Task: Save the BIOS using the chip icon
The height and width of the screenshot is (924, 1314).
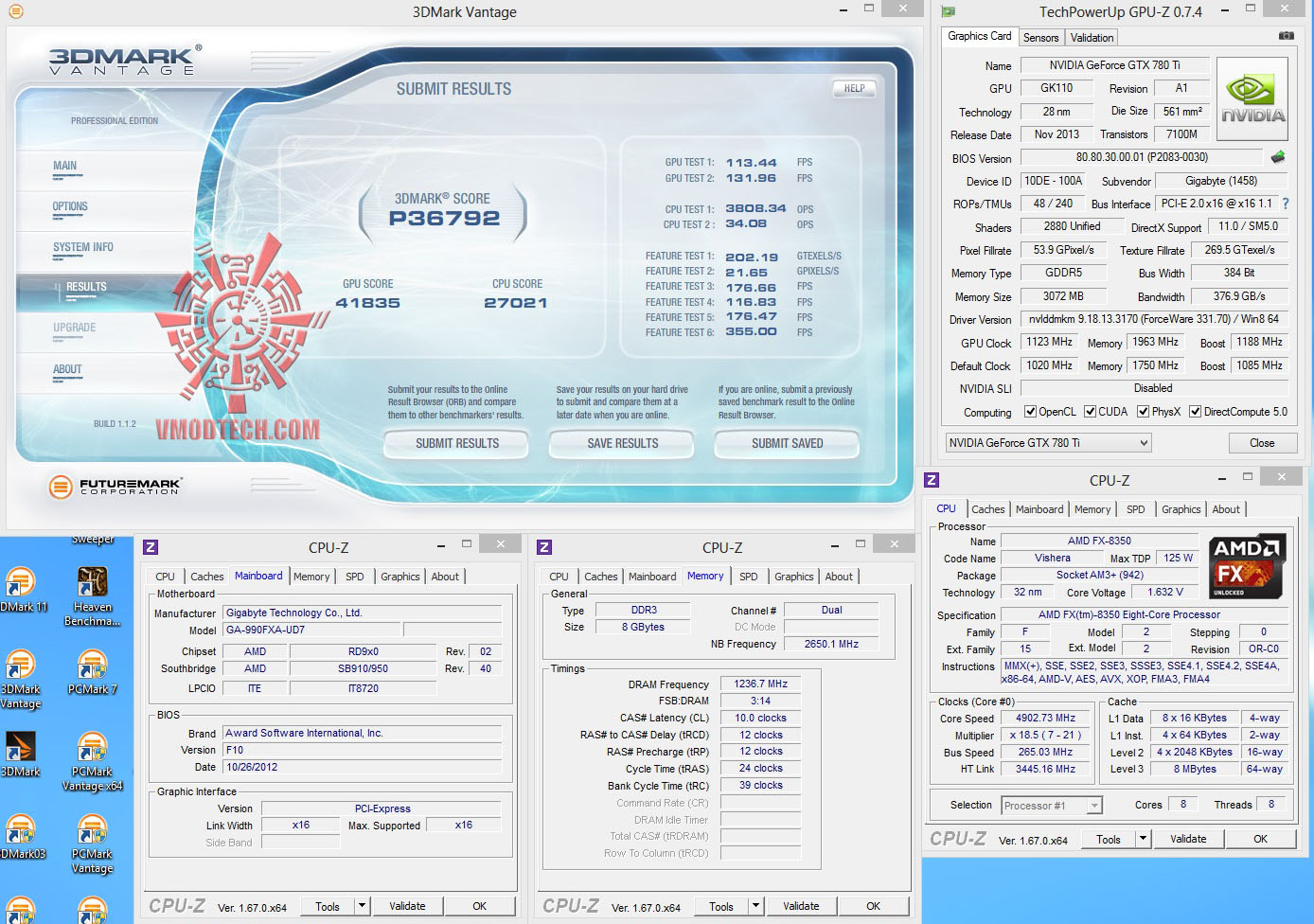Action: coord(1277,157)
